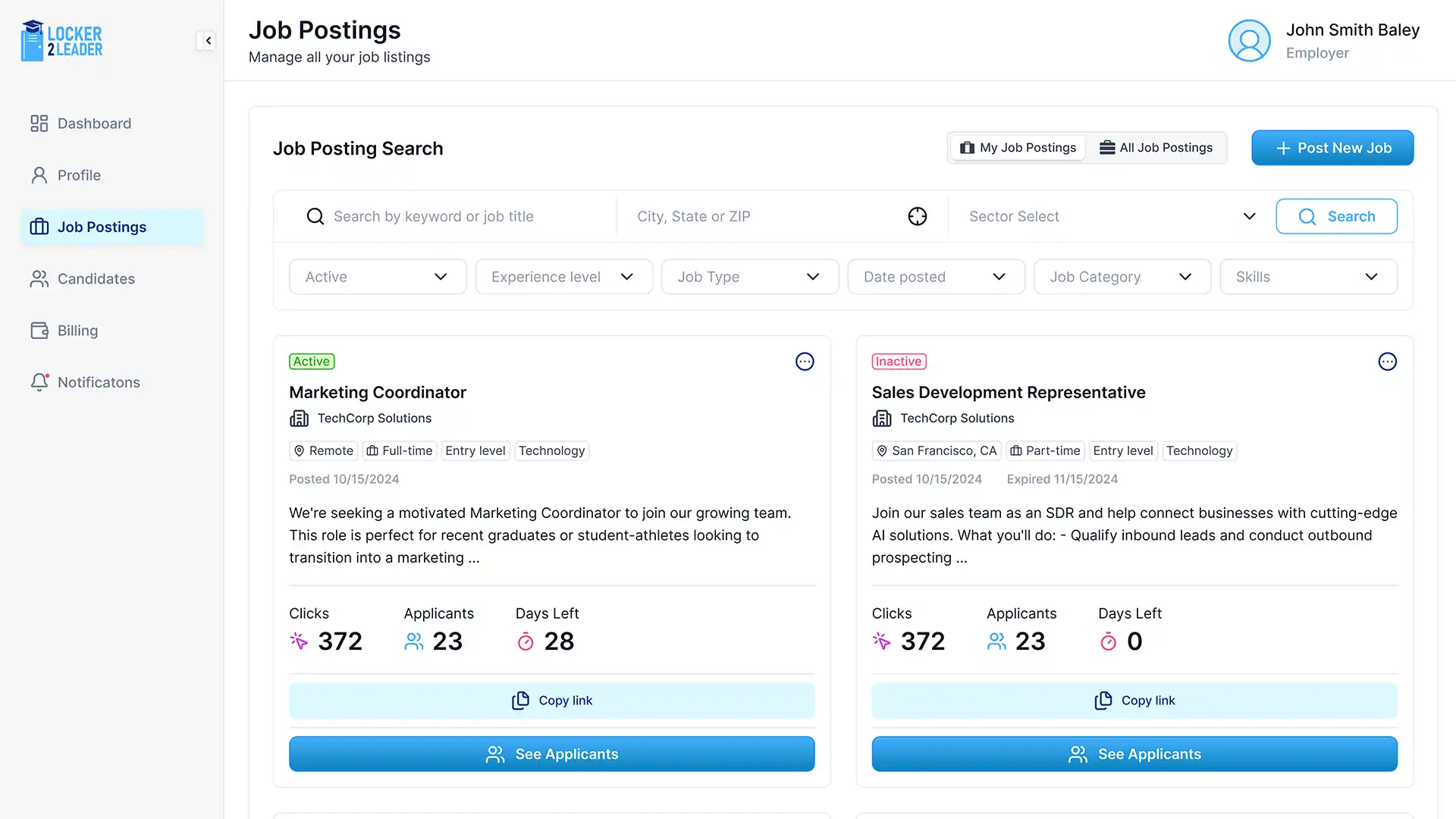Open the Job Type dropdown
1456x819 pixels.
tap(749, 277)
